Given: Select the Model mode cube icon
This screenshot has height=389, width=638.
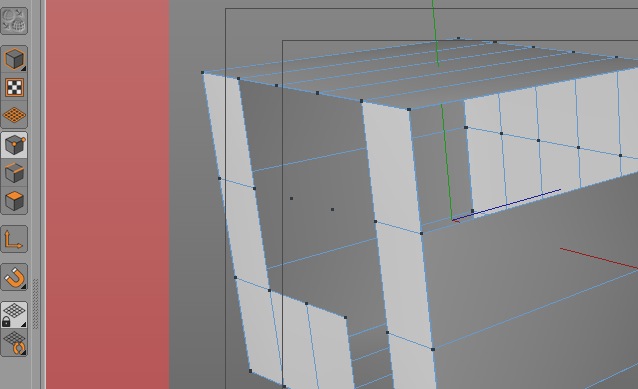Looking at the screenshot, I should pos(14,59).
